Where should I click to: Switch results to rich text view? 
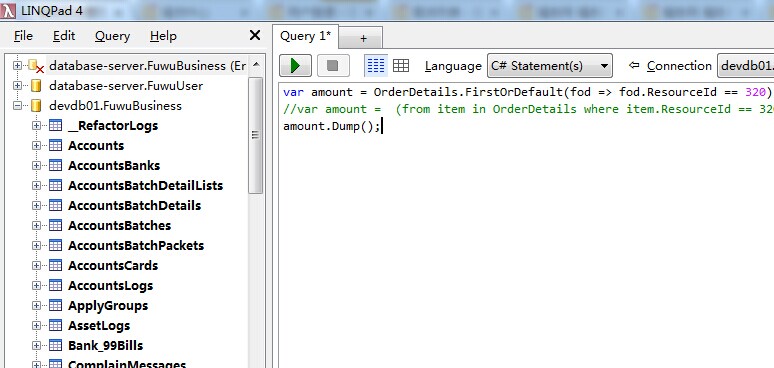[x=376, y=66]
